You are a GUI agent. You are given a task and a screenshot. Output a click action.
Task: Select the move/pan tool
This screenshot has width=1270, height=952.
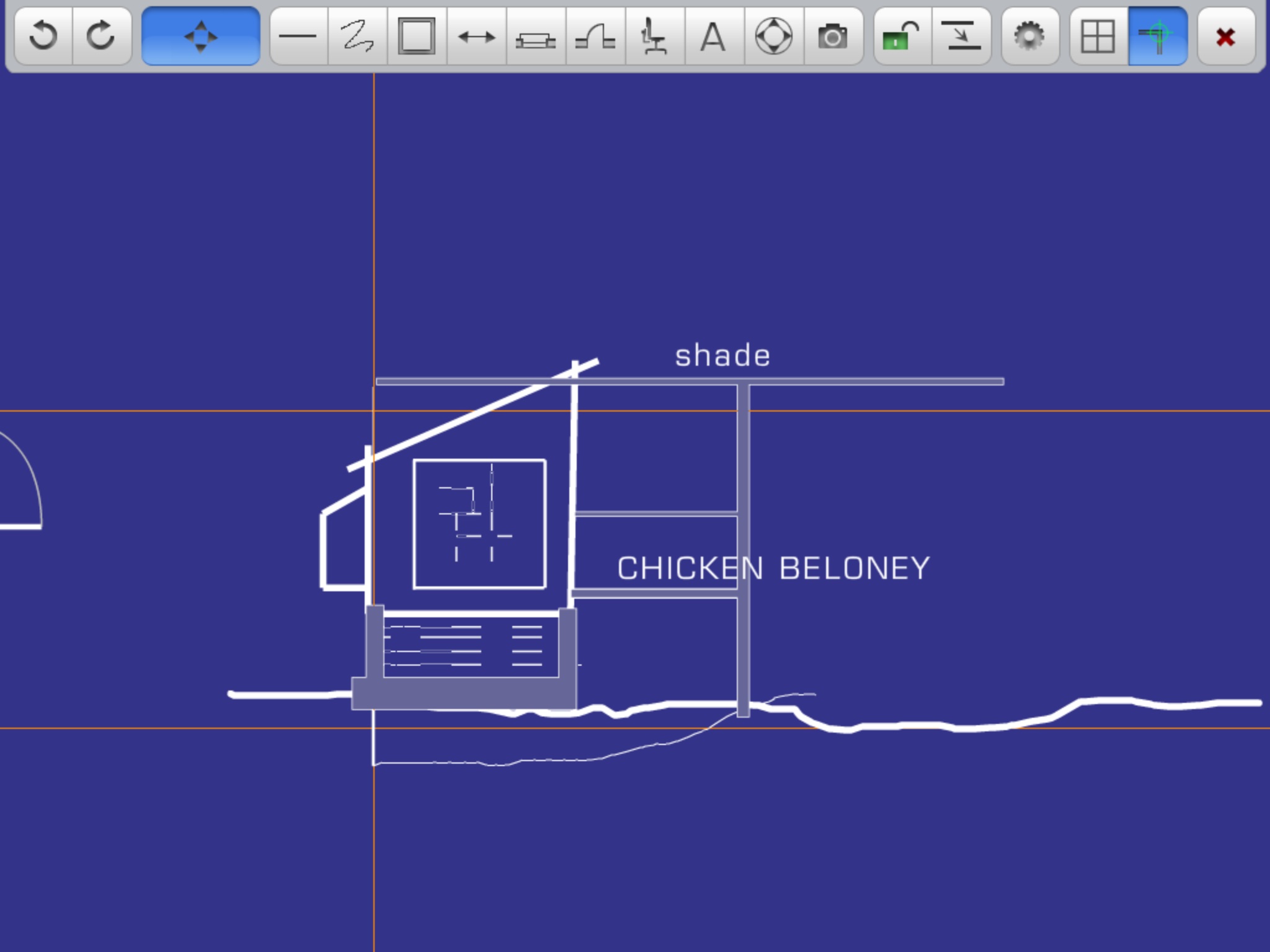pyautogui.click(x=200, y=36)
